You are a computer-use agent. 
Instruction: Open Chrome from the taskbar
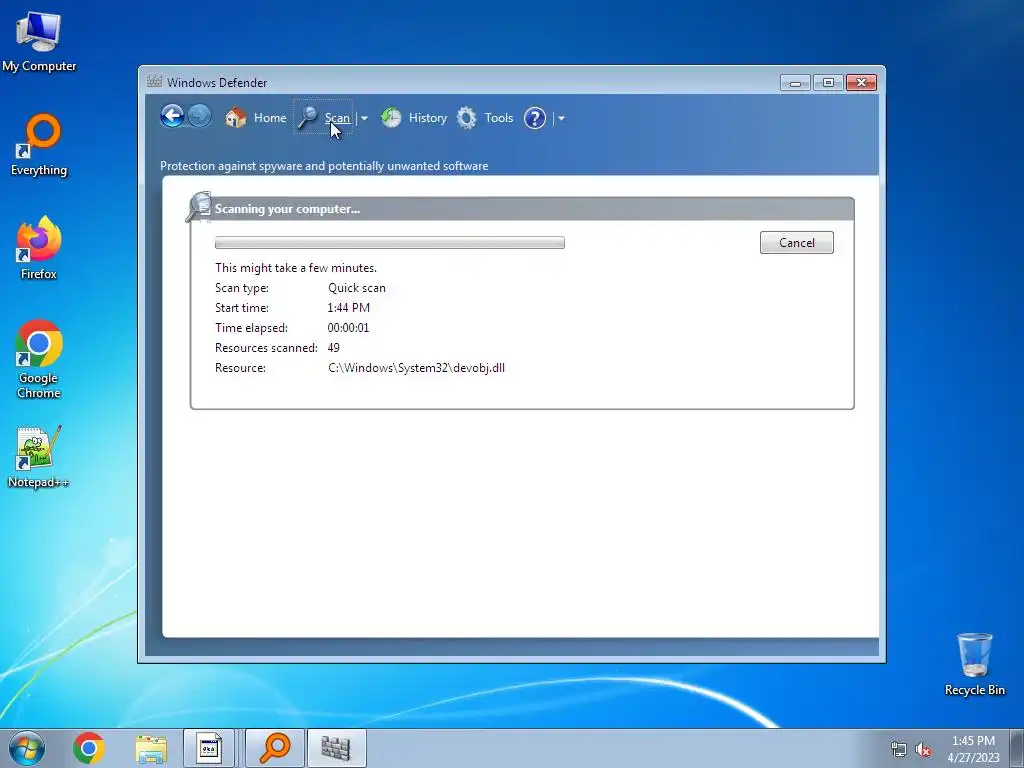tap(89, 748)
